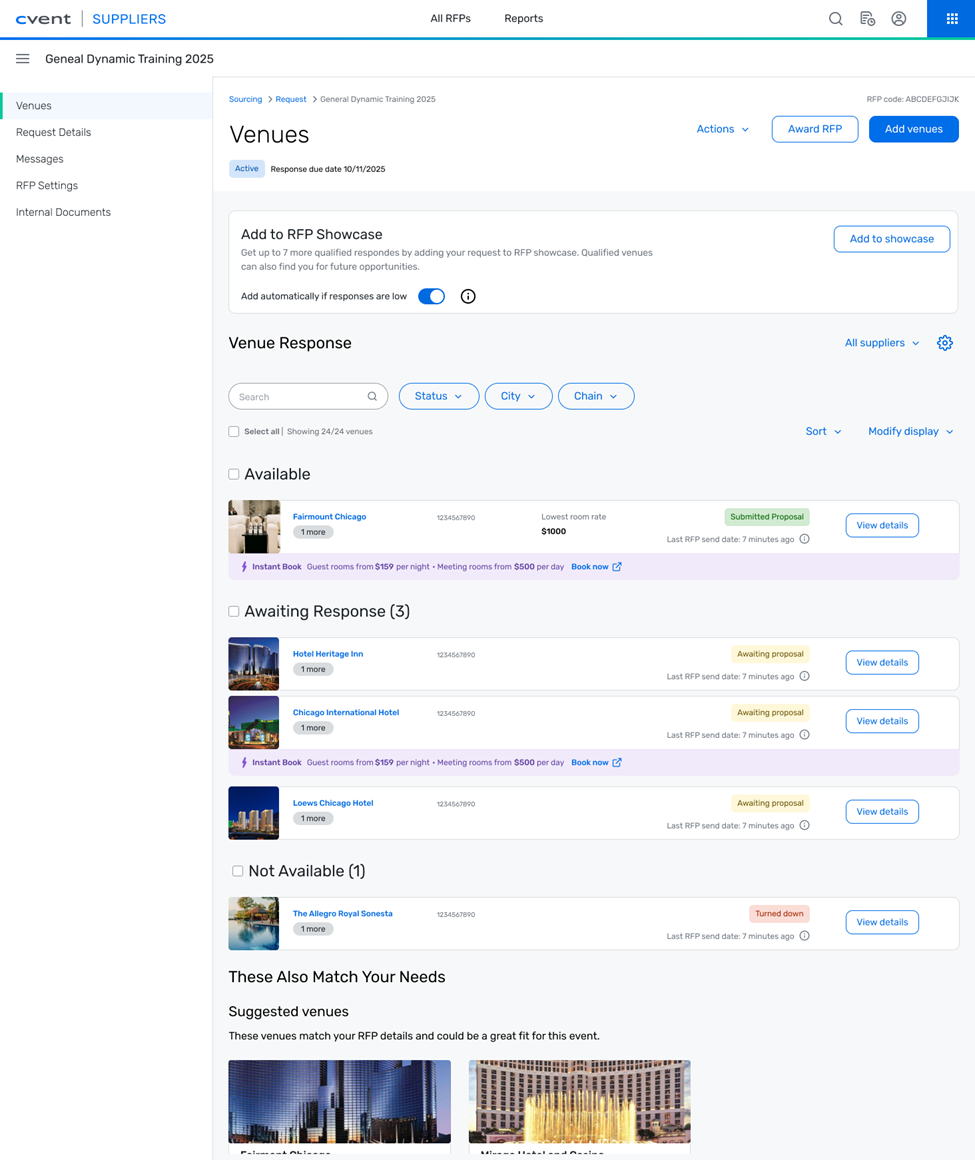View details for Loews Chicago Hotel
Viewport: 975px width, 1160px height.
(882, 812)
